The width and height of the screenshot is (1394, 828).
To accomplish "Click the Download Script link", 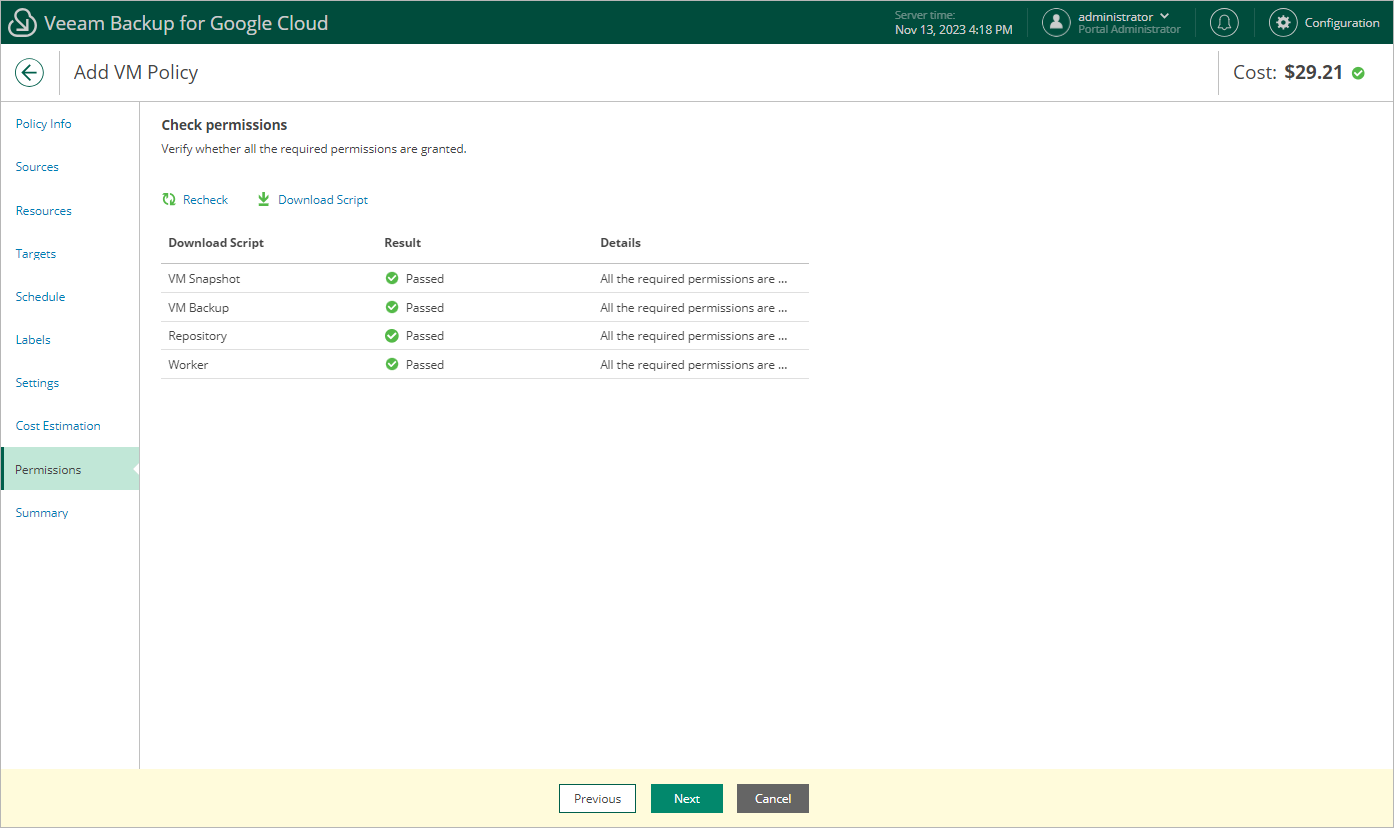I will (323, 200).
